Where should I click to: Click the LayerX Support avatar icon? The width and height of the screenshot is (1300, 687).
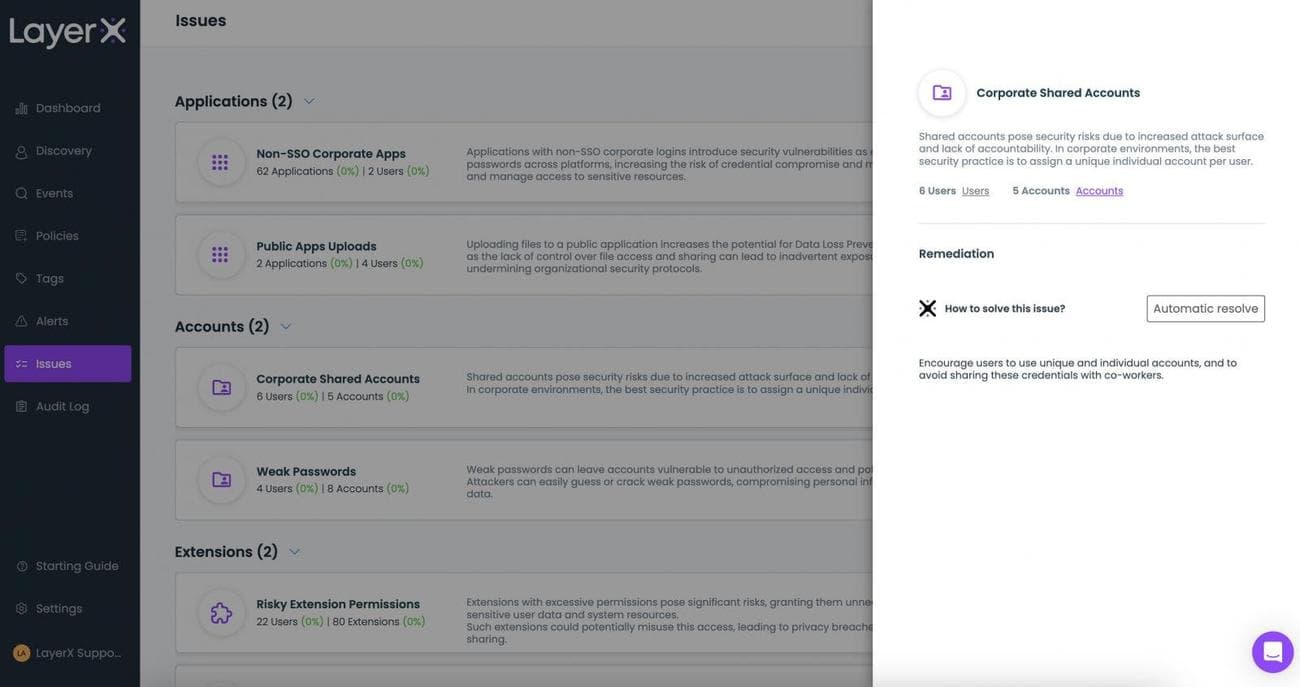(21, 653)
